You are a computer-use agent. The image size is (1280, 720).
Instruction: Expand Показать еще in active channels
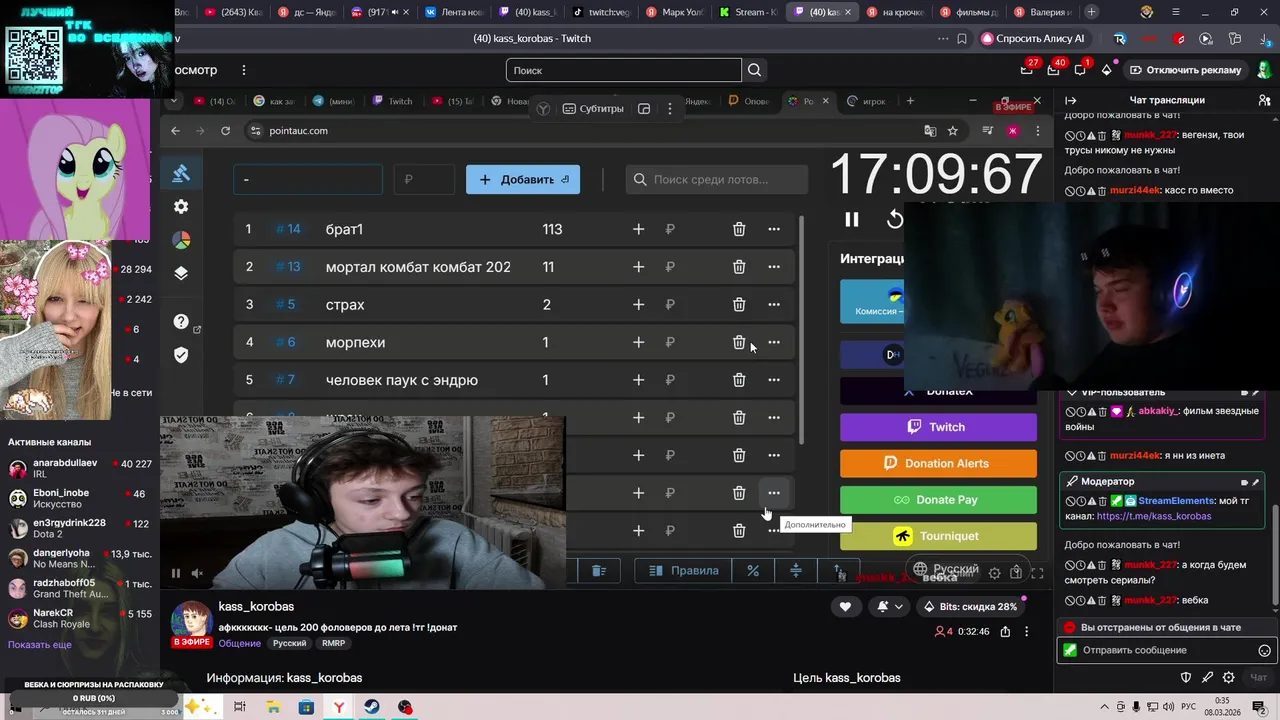point(40,645)
